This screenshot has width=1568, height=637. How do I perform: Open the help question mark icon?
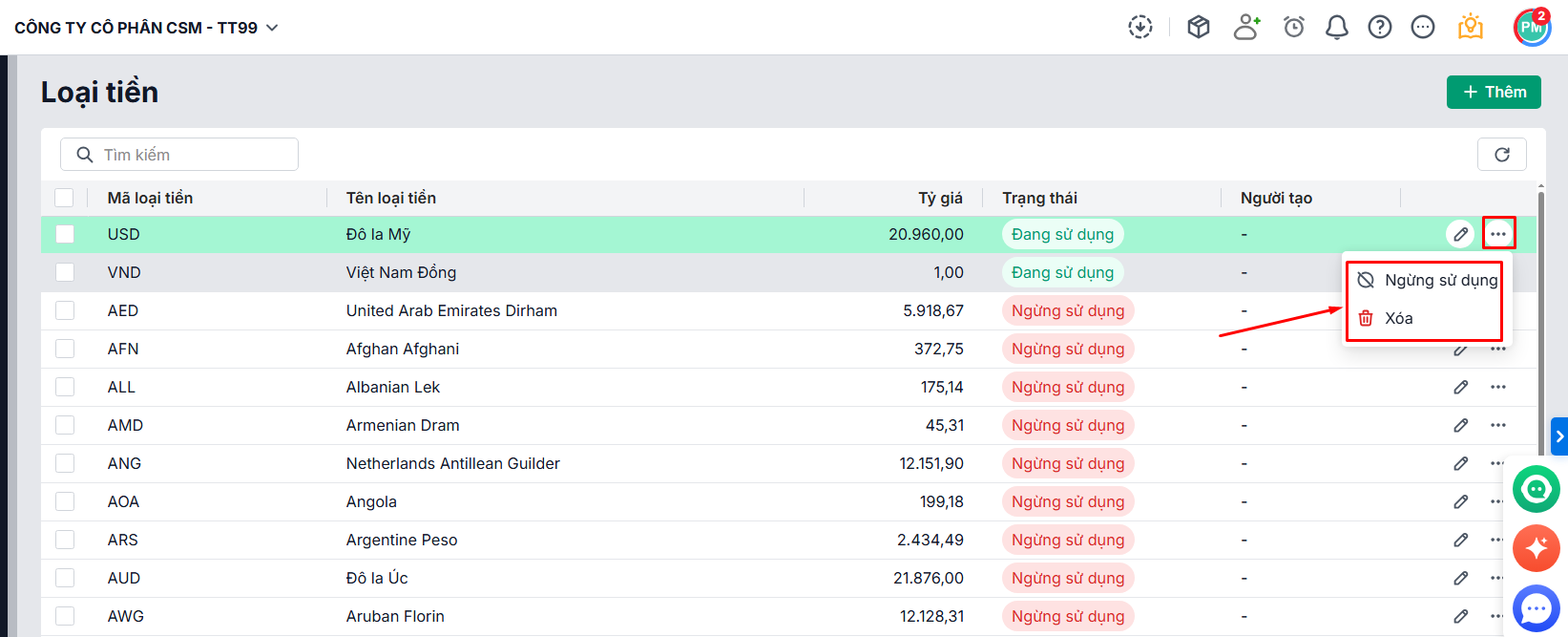click(x=1380, y=28)
